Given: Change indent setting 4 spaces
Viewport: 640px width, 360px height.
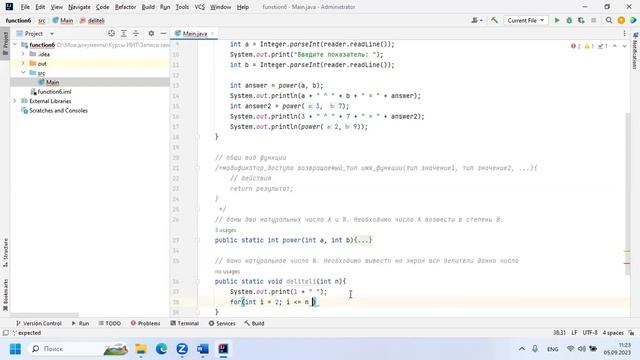Looking at the screenshot, I should pos(613,333).
